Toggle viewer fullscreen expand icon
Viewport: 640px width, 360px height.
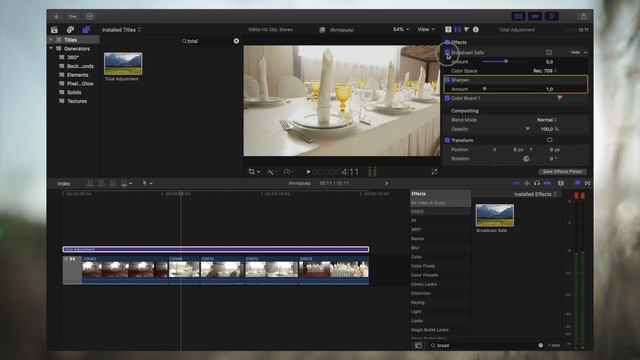(434, 172)
